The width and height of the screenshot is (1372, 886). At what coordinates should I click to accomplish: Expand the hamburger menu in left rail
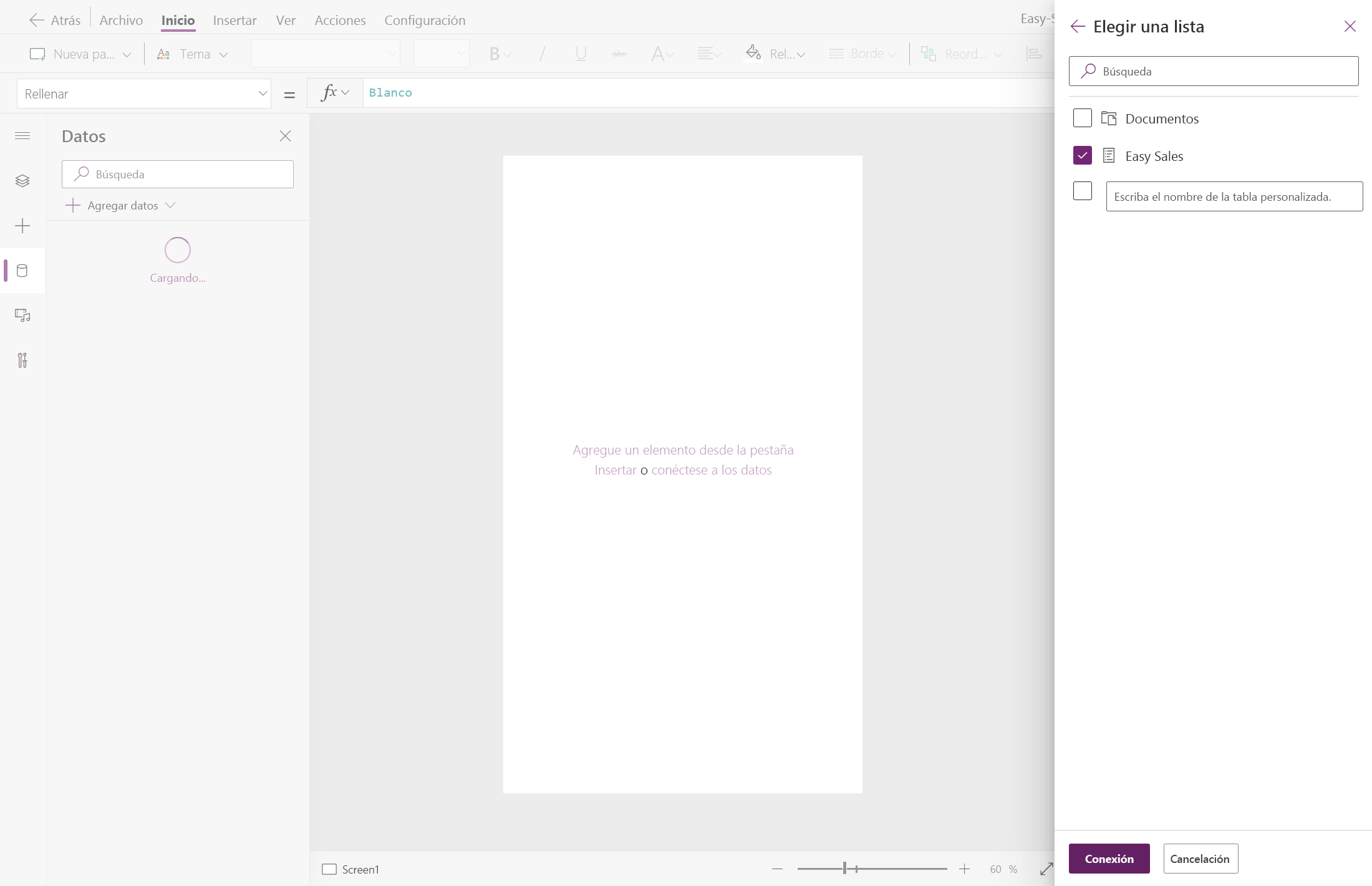[22, 136]
